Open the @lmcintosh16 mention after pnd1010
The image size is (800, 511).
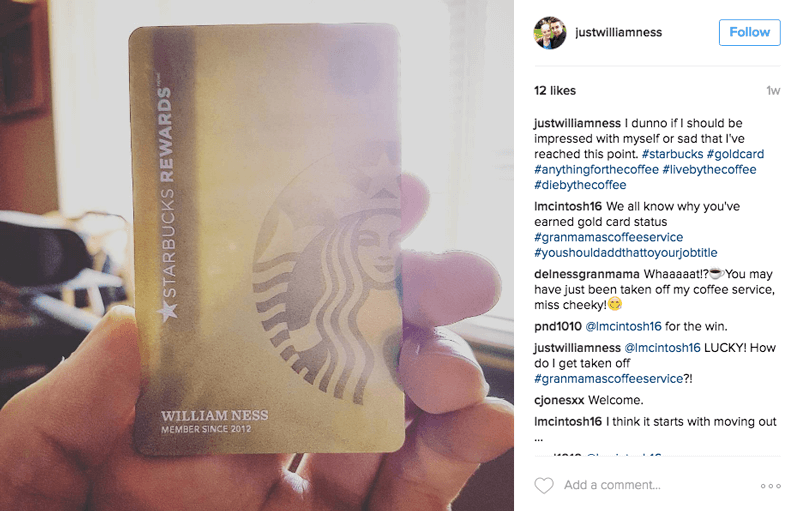tap(623, 326)
